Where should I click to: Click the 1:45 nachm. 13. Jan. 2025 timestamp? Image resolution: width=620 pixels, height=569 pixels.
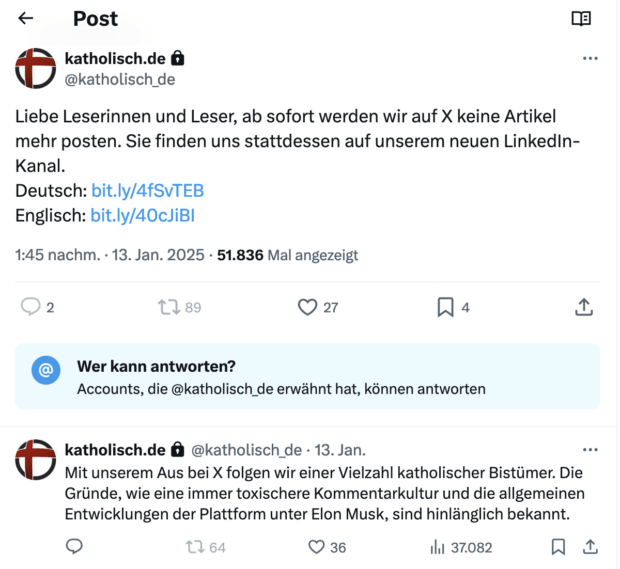pos(112,255)
